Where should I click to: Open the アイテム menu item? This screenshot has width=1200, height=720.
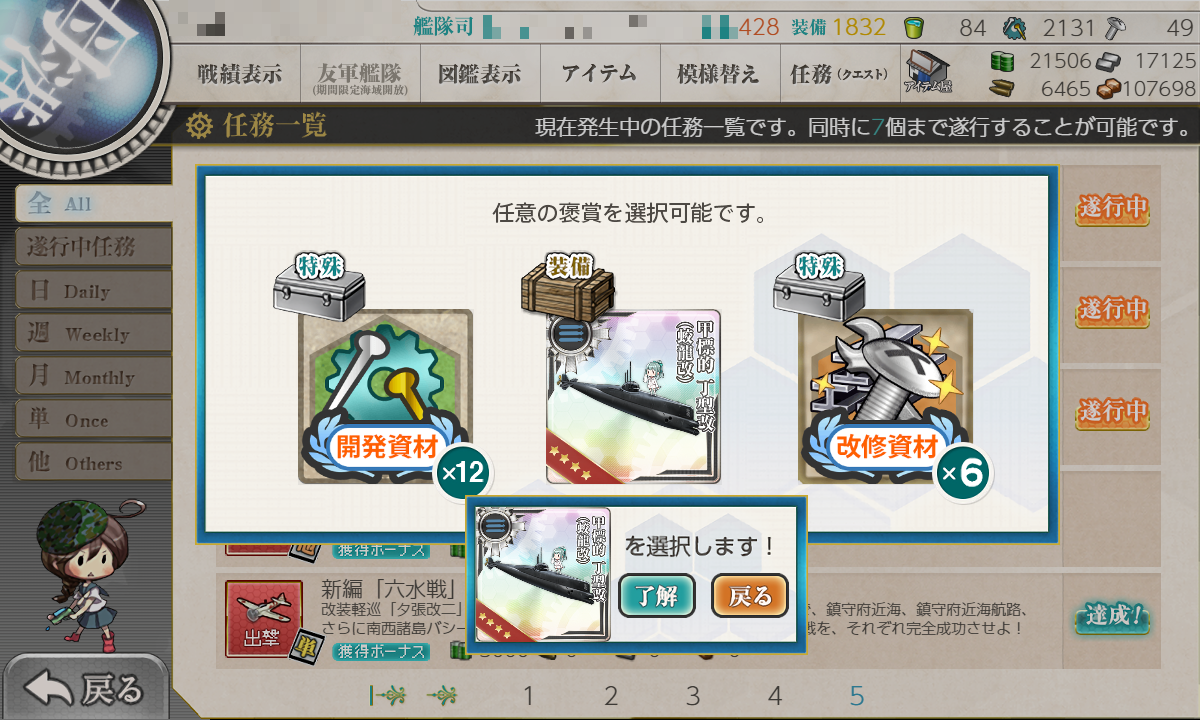coord(599,73)
